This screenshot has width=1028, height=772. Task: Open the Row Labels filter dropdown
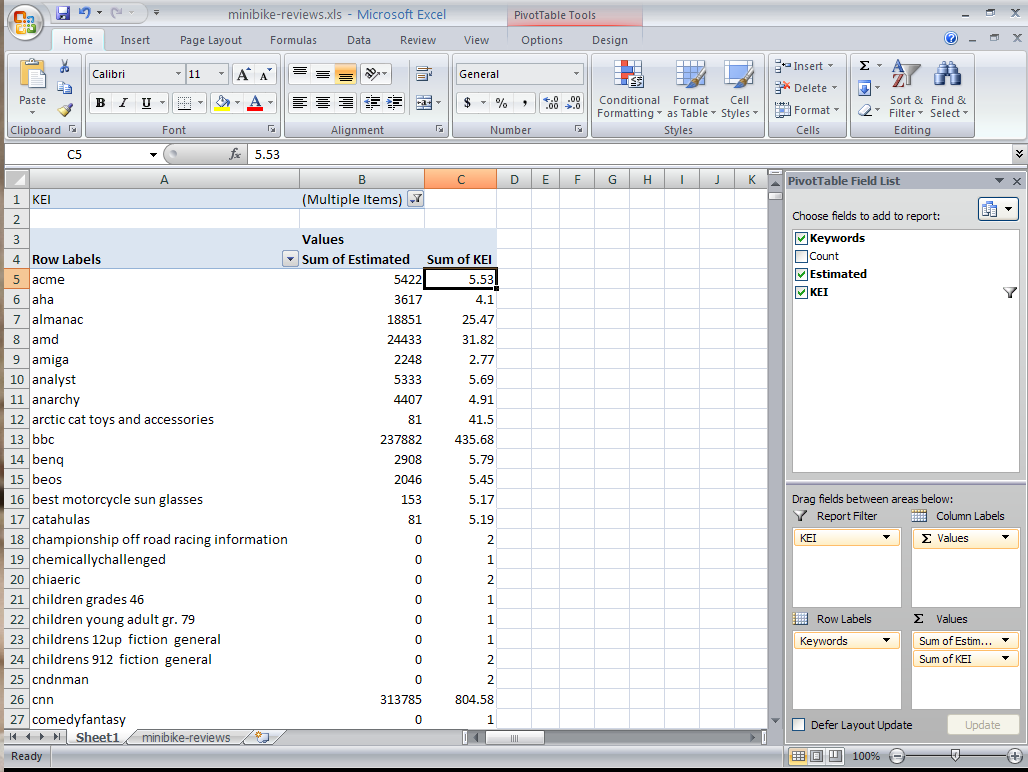point(290,259)
